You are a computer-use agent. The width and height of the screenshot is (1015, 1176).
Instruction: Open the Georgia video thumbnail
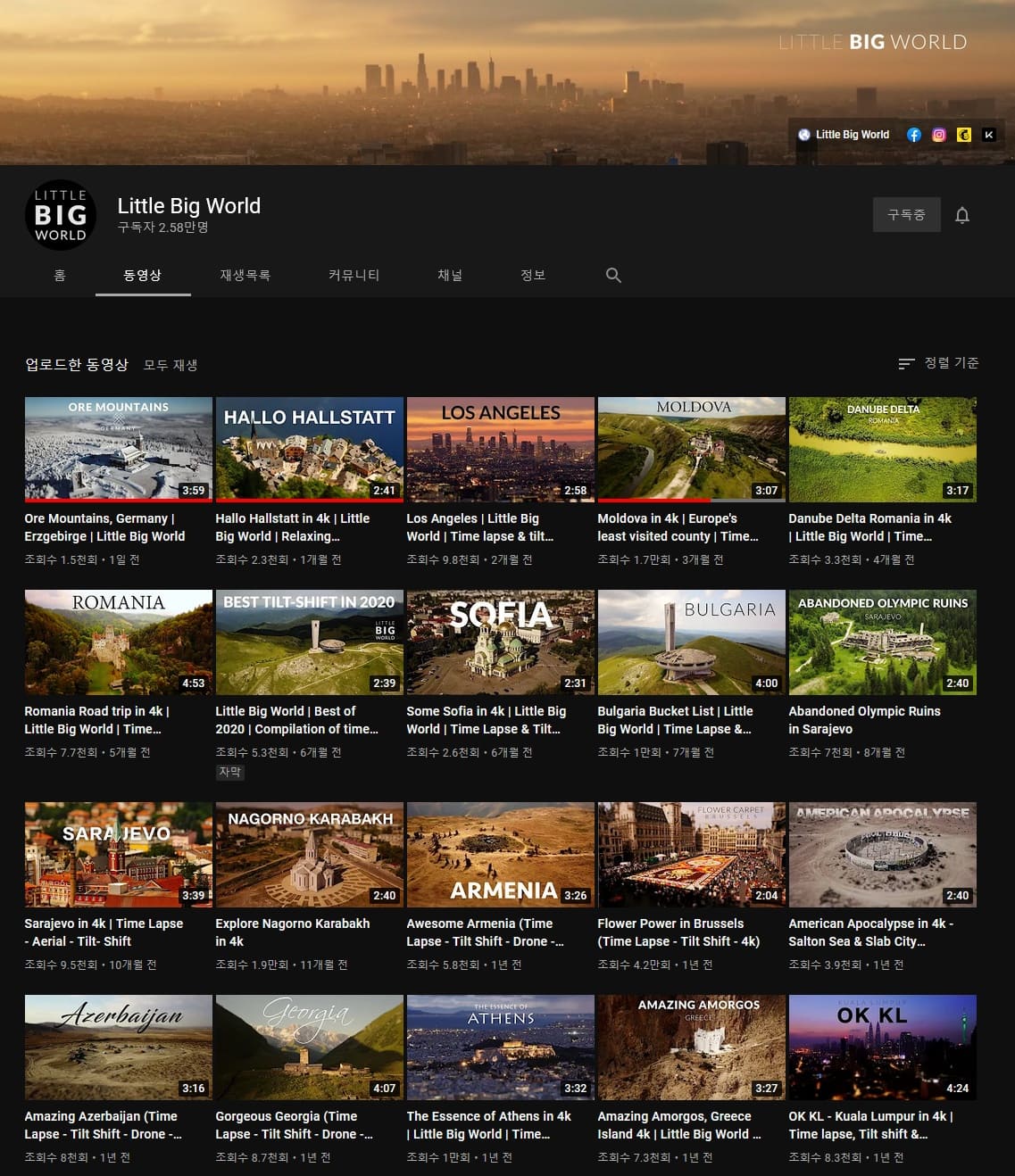click(x=310, y=1048)
